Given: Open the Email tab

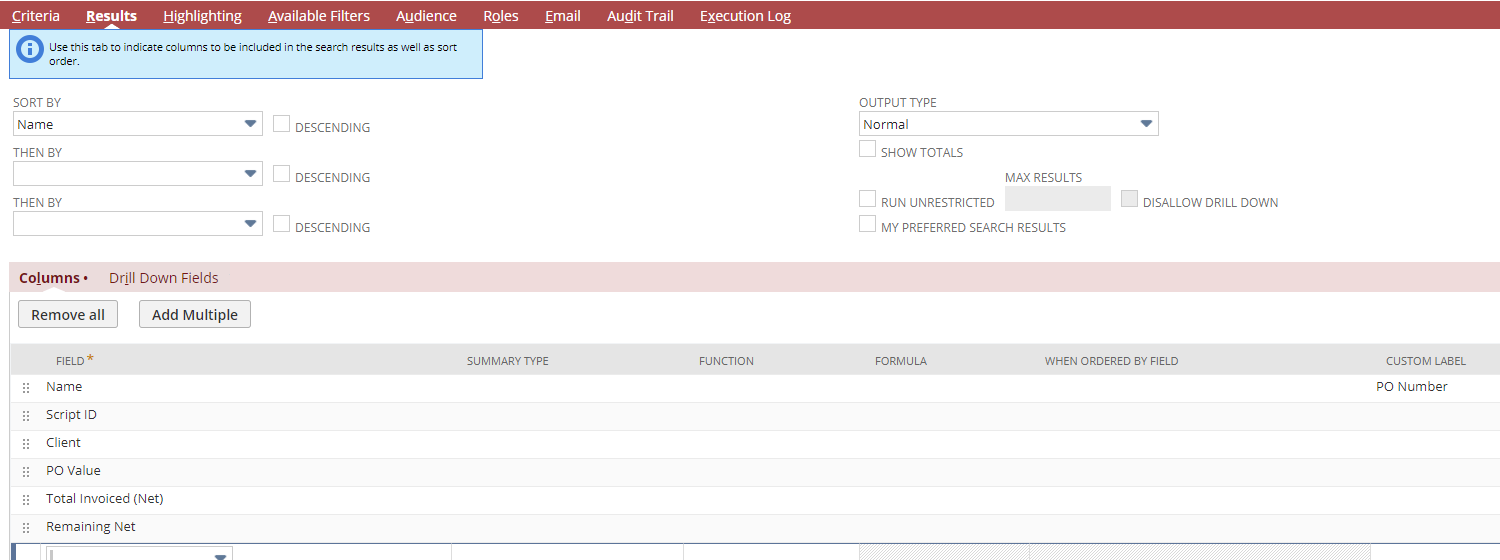Looking at the screenshot, I should (x=563, y=16).
